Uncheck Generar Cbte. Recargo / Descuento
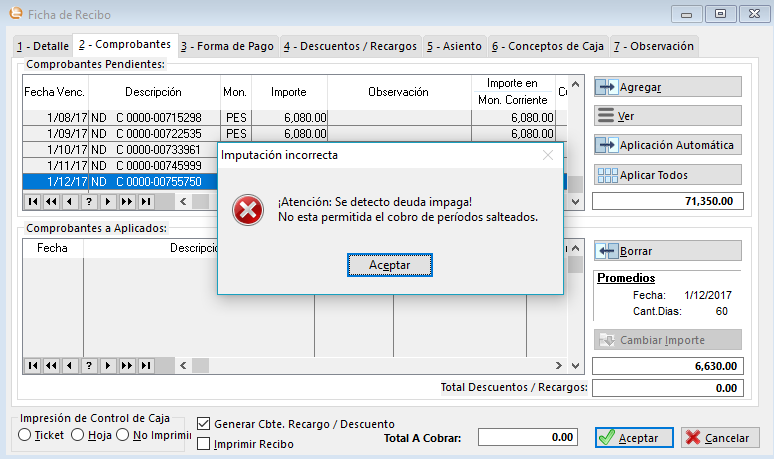The width and height of the screenshot is (774, 459). (x=204, y=424)
